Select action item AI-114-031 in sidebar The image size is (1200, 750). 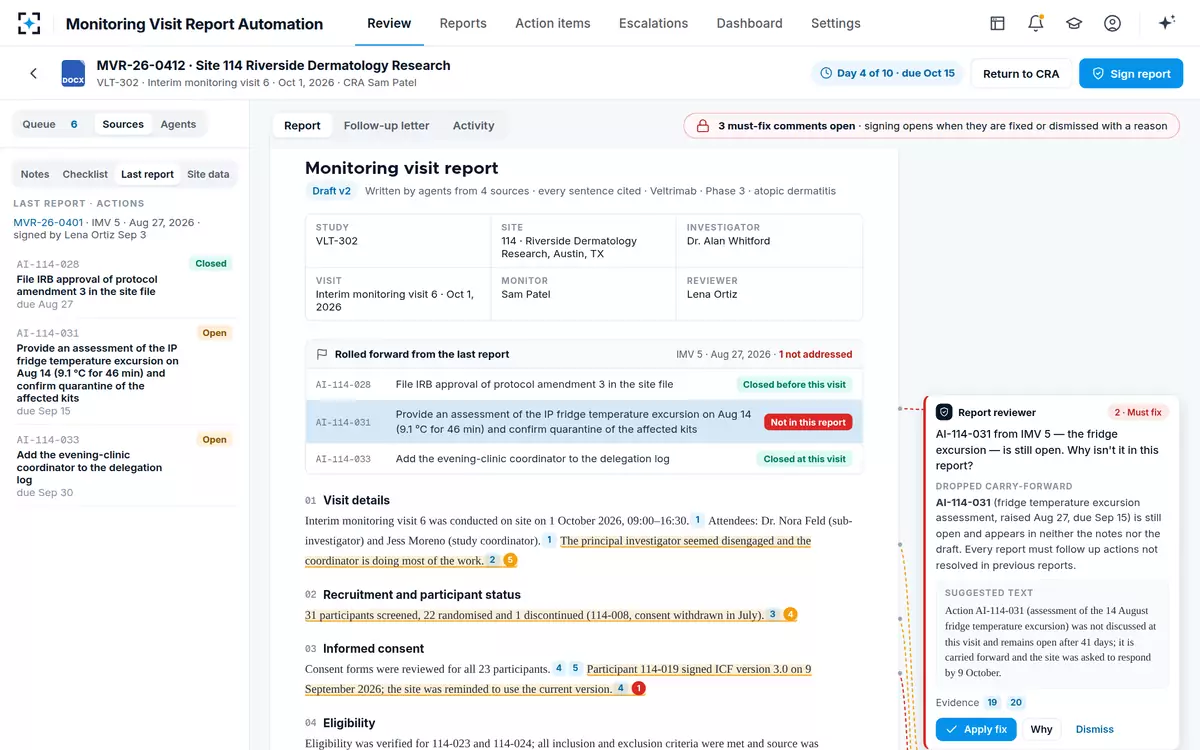click(x=123, y=369)
